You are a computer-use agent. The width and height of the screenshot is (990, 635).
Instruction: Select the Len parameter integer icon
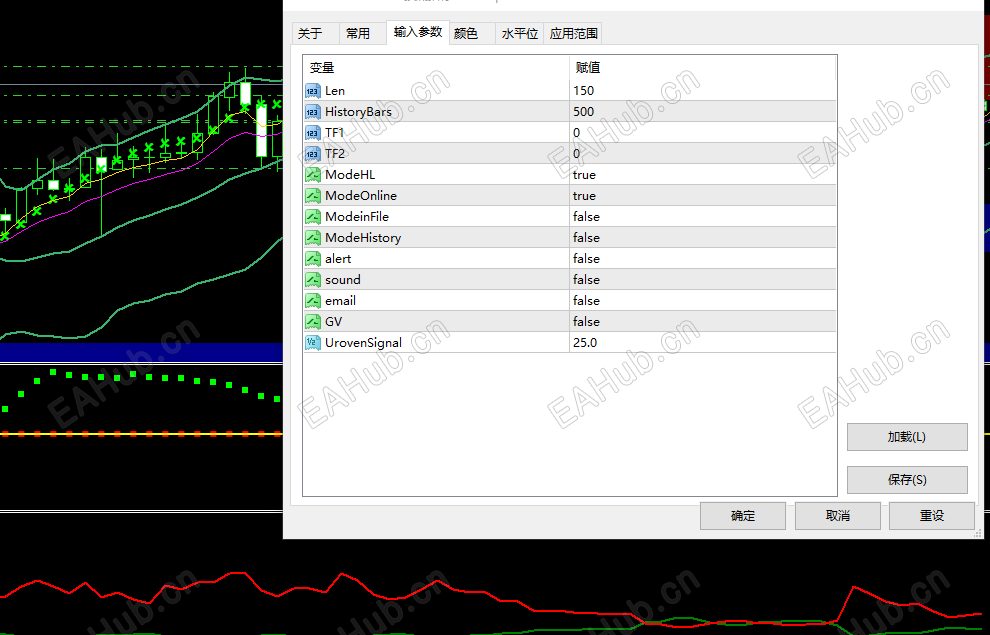313,91
